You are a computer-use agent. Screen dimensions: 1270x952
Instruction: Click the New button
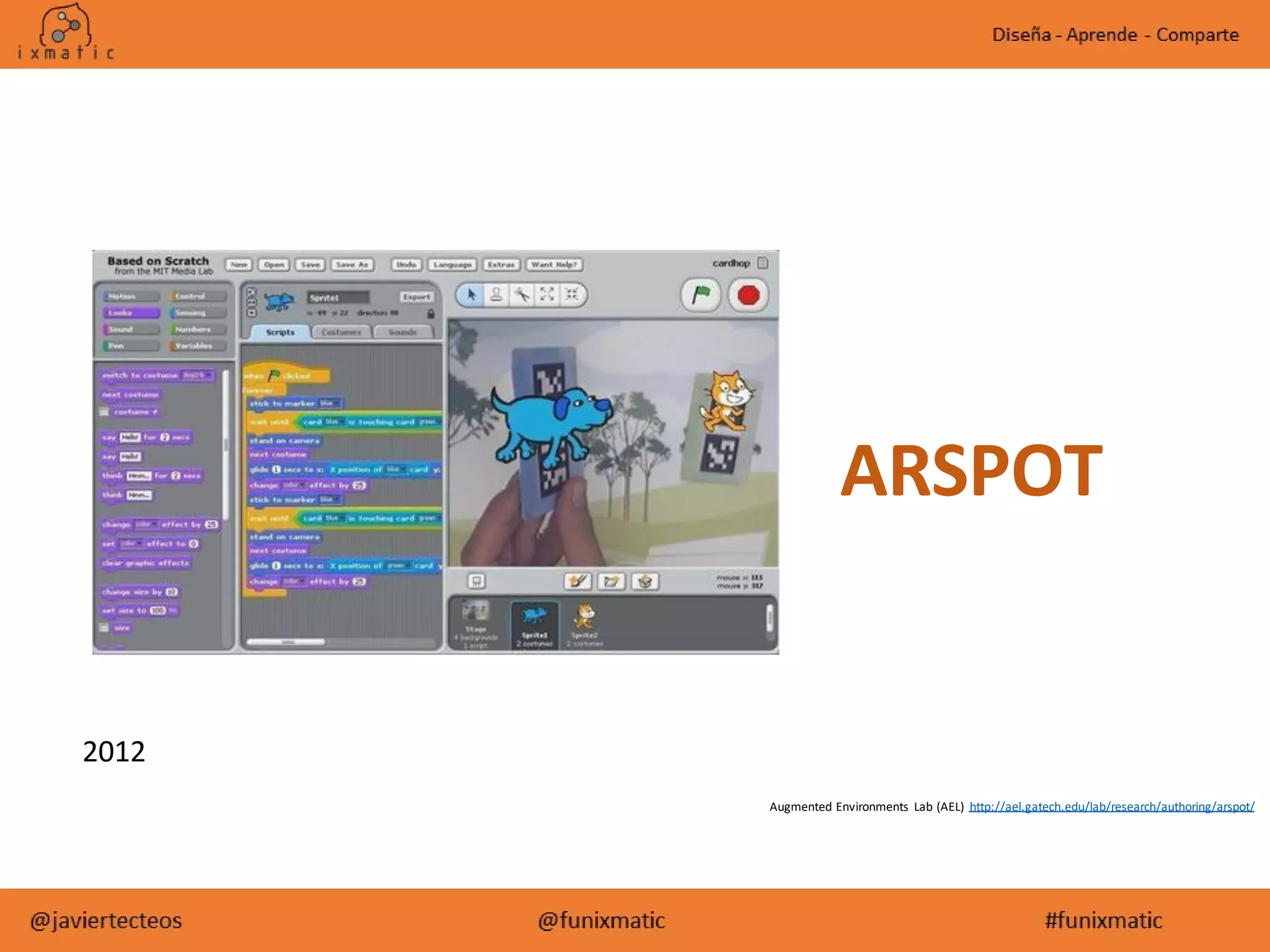(239, 265)
